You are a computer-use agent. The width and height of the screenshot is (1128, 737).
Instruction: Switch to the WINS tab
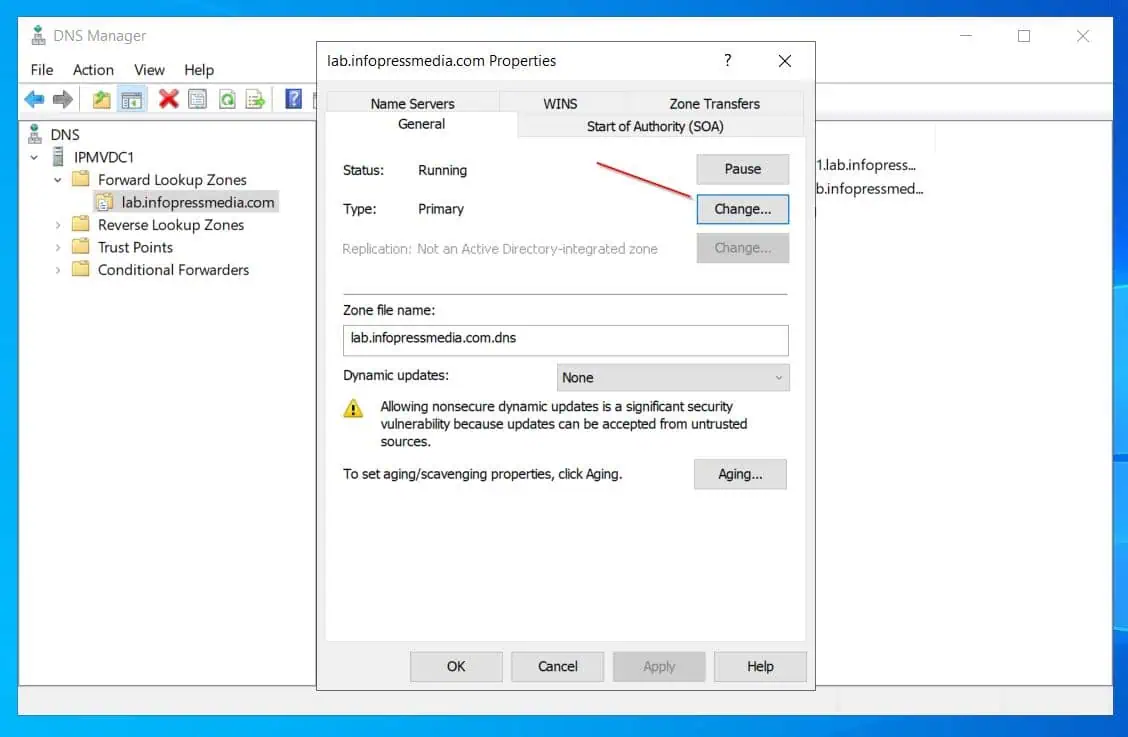pyautogui.click(x=560, y=103)
